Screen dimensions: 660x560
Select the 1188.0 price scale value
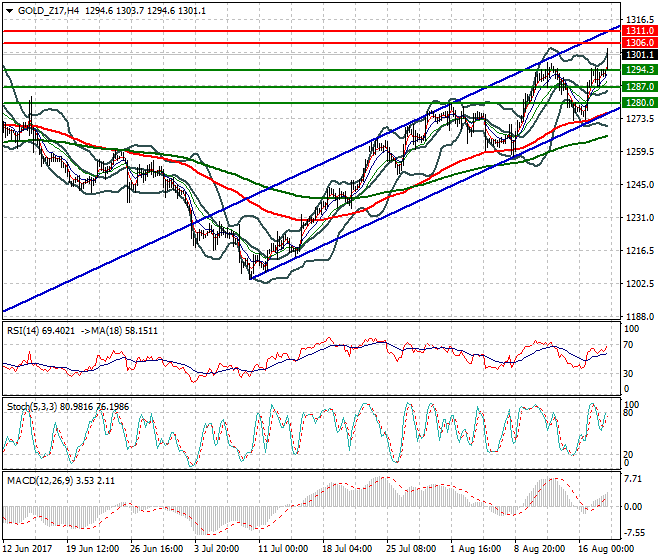tap(640, 317)
